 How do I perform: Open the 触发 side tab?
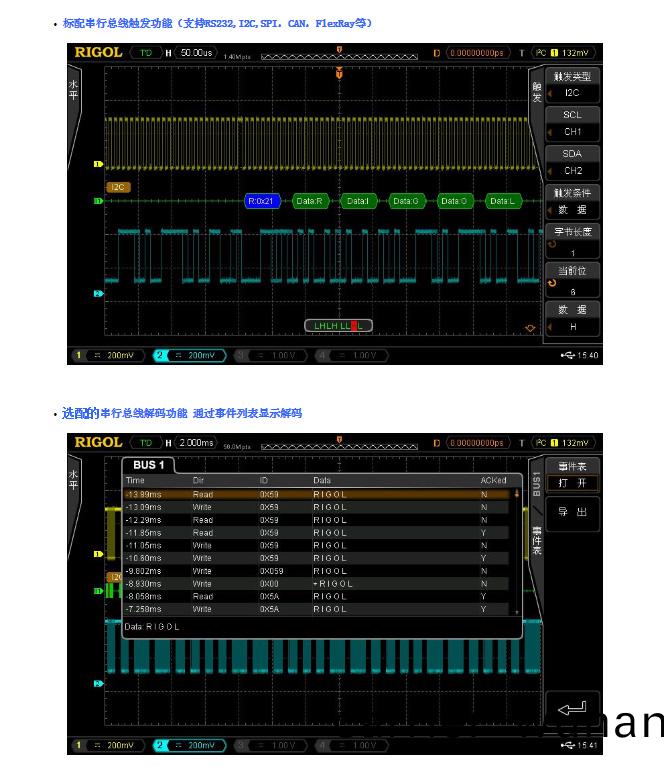(x=536, y=93)
